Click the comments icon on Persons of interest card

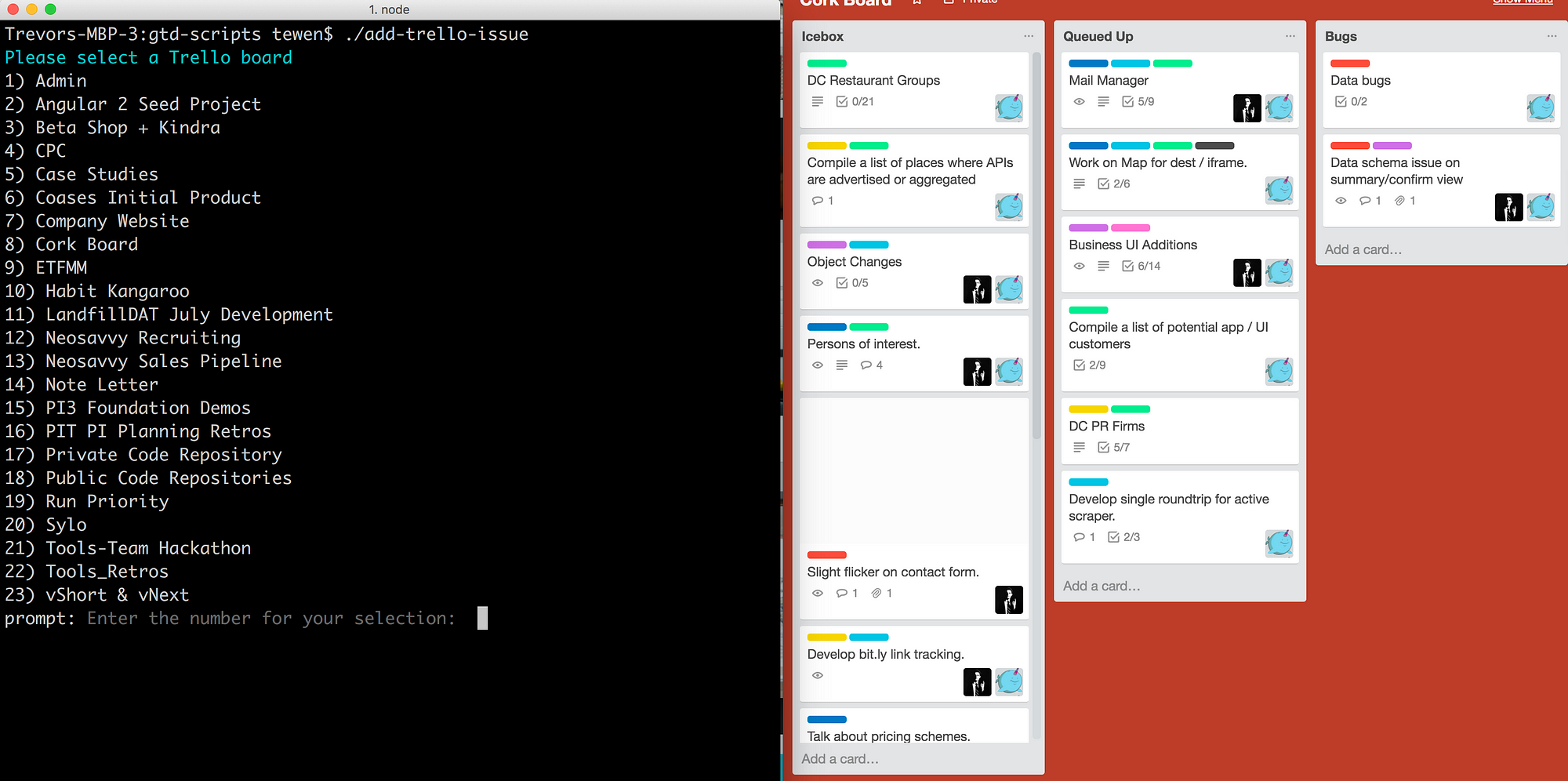click(866, 365)
